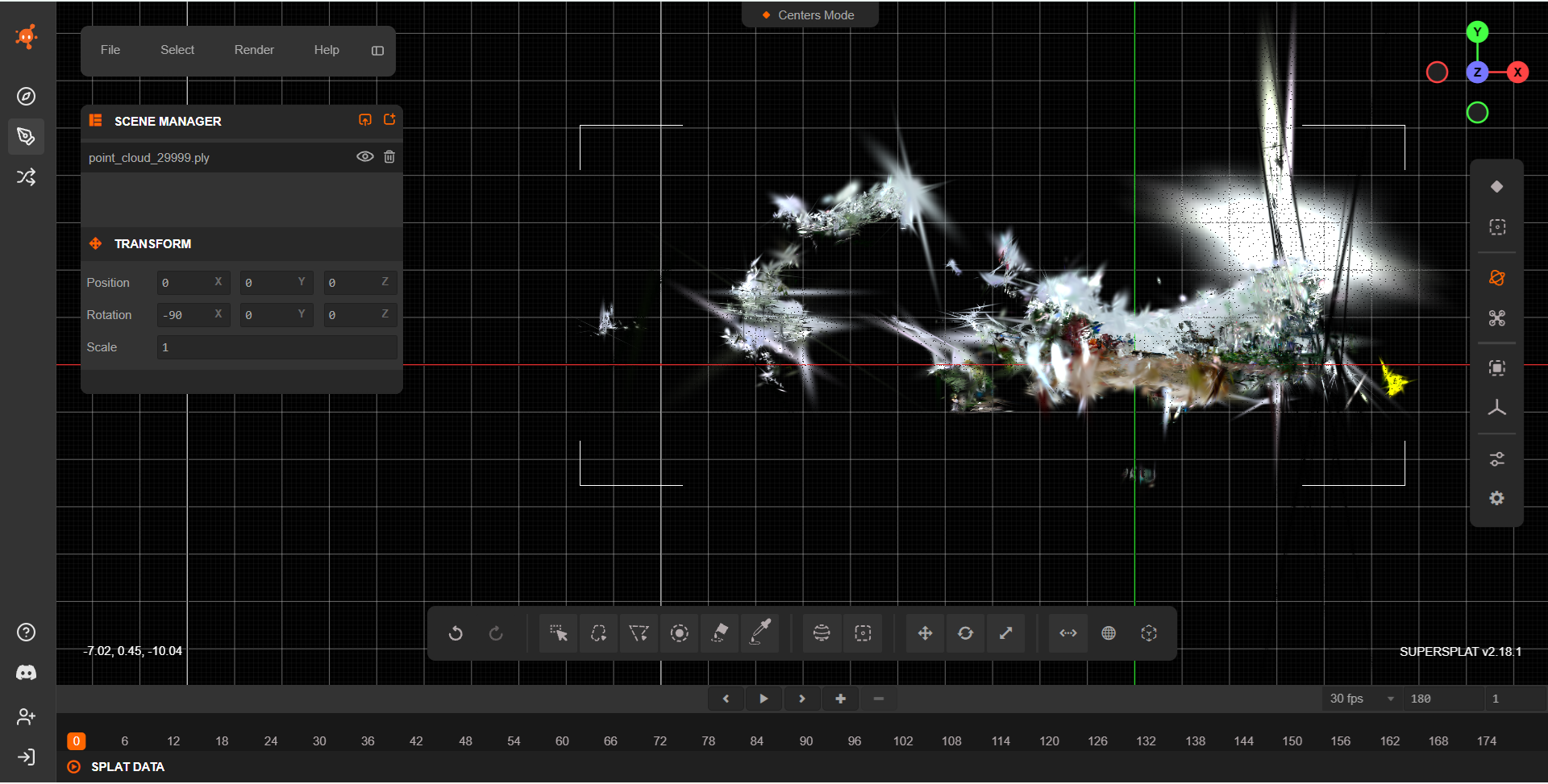Step to the next frame

(802, 699)
